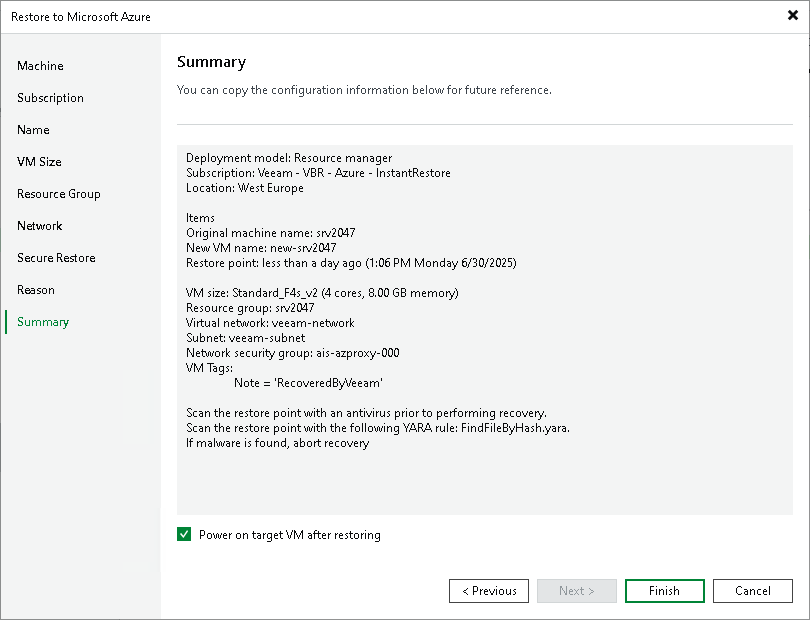The height and width of the screenshot is (620, 810).
Task: Open the VM Size step
Action: [39, 162]
